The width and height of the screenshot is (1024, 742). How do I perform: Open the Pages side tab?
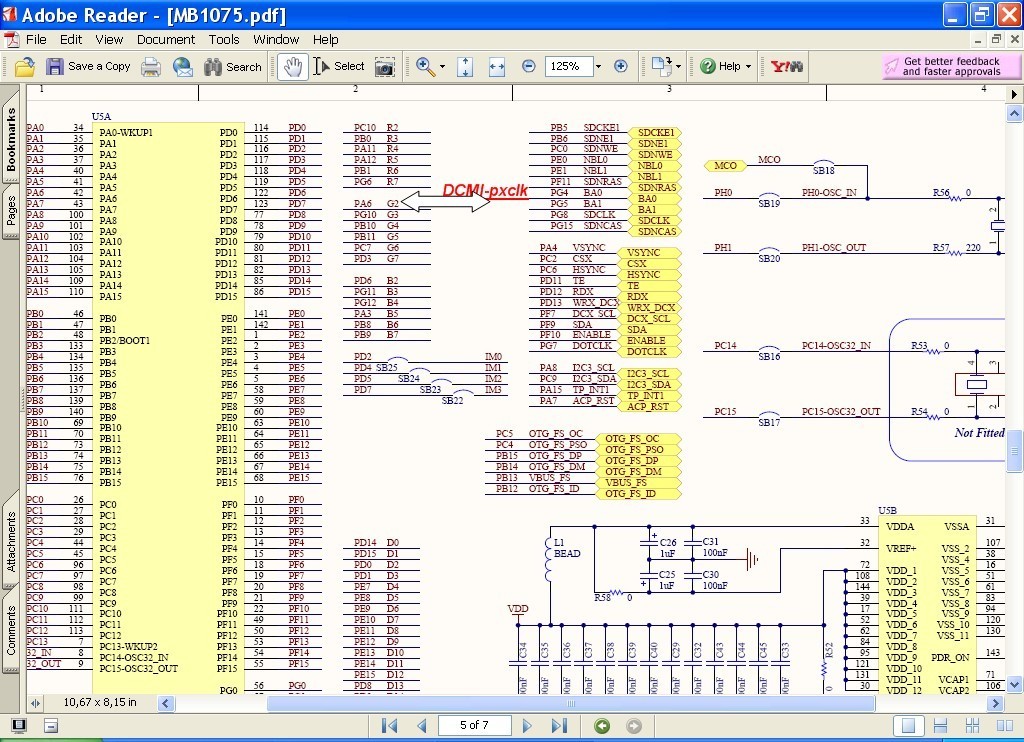tap(10, 211)
